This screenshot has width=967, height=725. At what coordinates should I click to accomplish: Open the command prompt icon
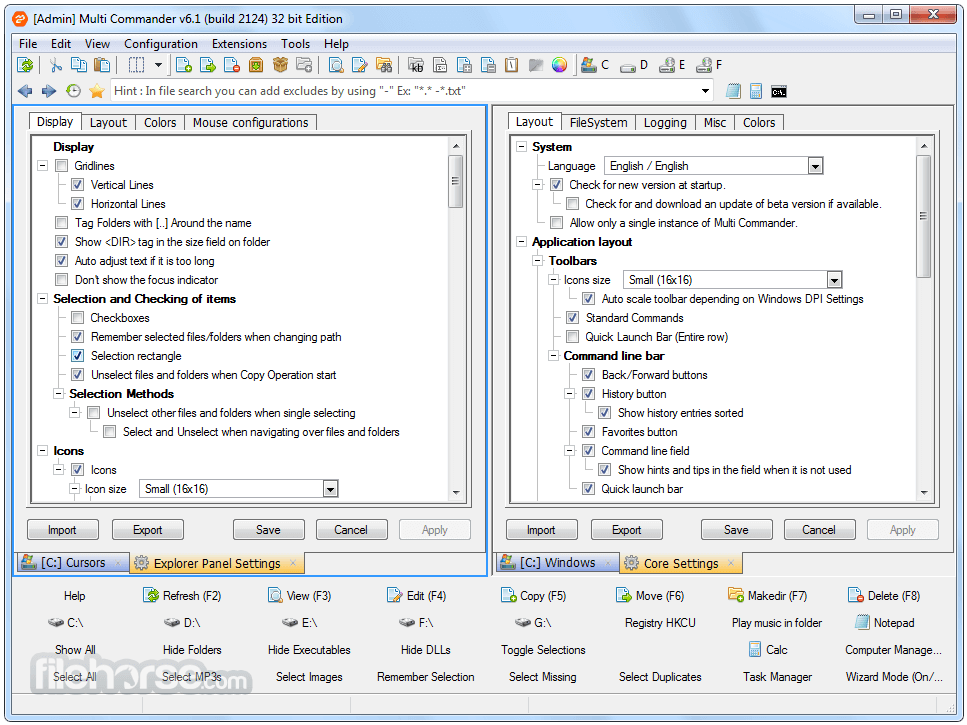[779, 92]
